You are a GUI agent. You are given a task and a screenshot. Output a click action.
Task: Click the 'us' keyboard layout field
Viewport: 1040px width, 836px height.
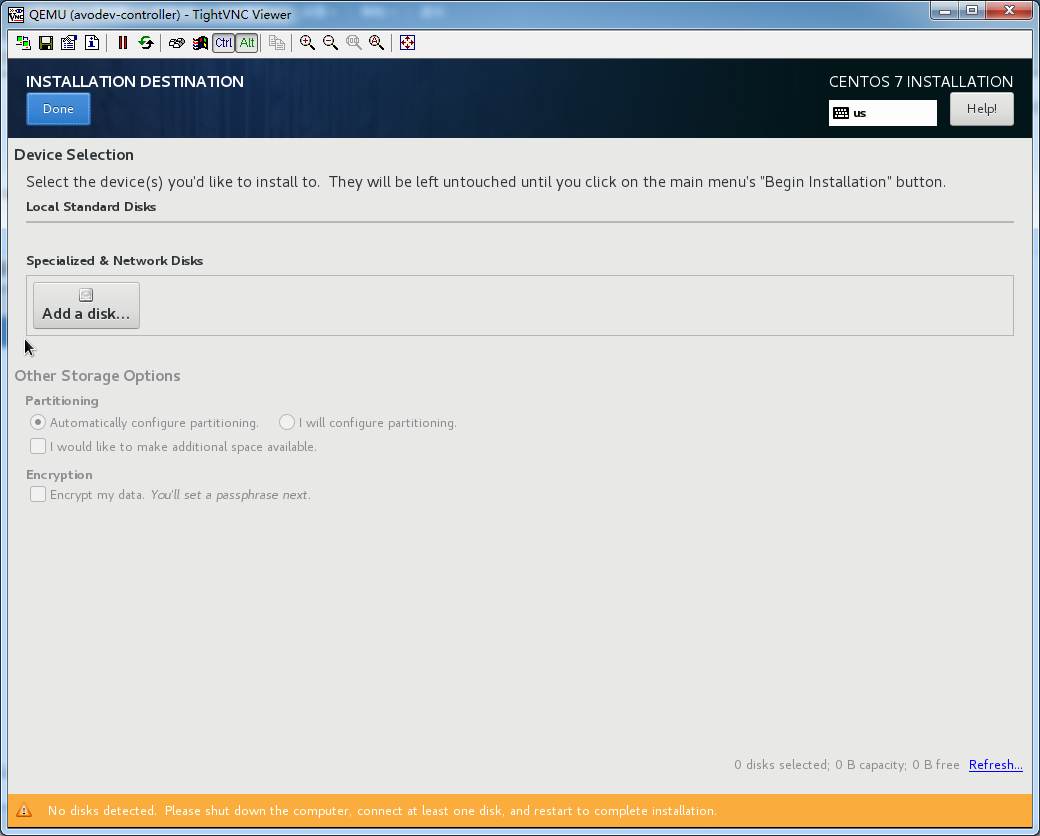pyautogui.click(x=883, y=113)
